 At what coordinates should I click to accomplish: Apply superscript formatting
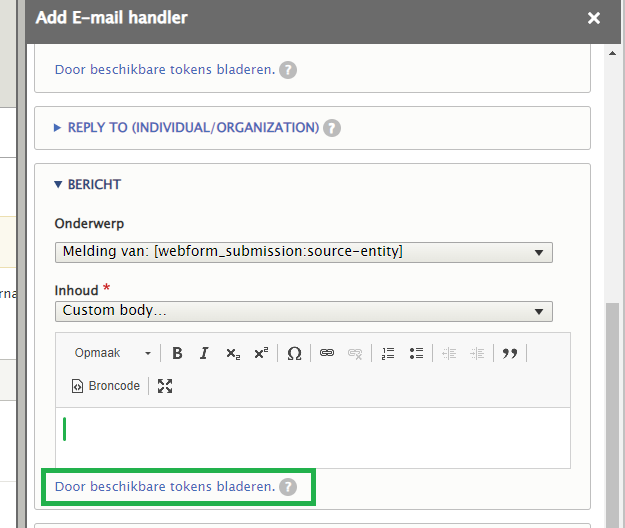pyautogui.click(x=261, y=353)
